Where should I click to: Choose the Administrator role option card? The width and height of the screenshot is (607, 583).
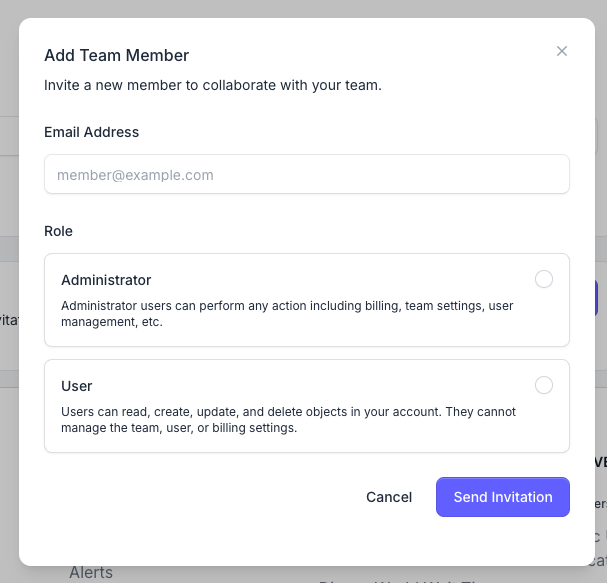click(x=306, y=300)
